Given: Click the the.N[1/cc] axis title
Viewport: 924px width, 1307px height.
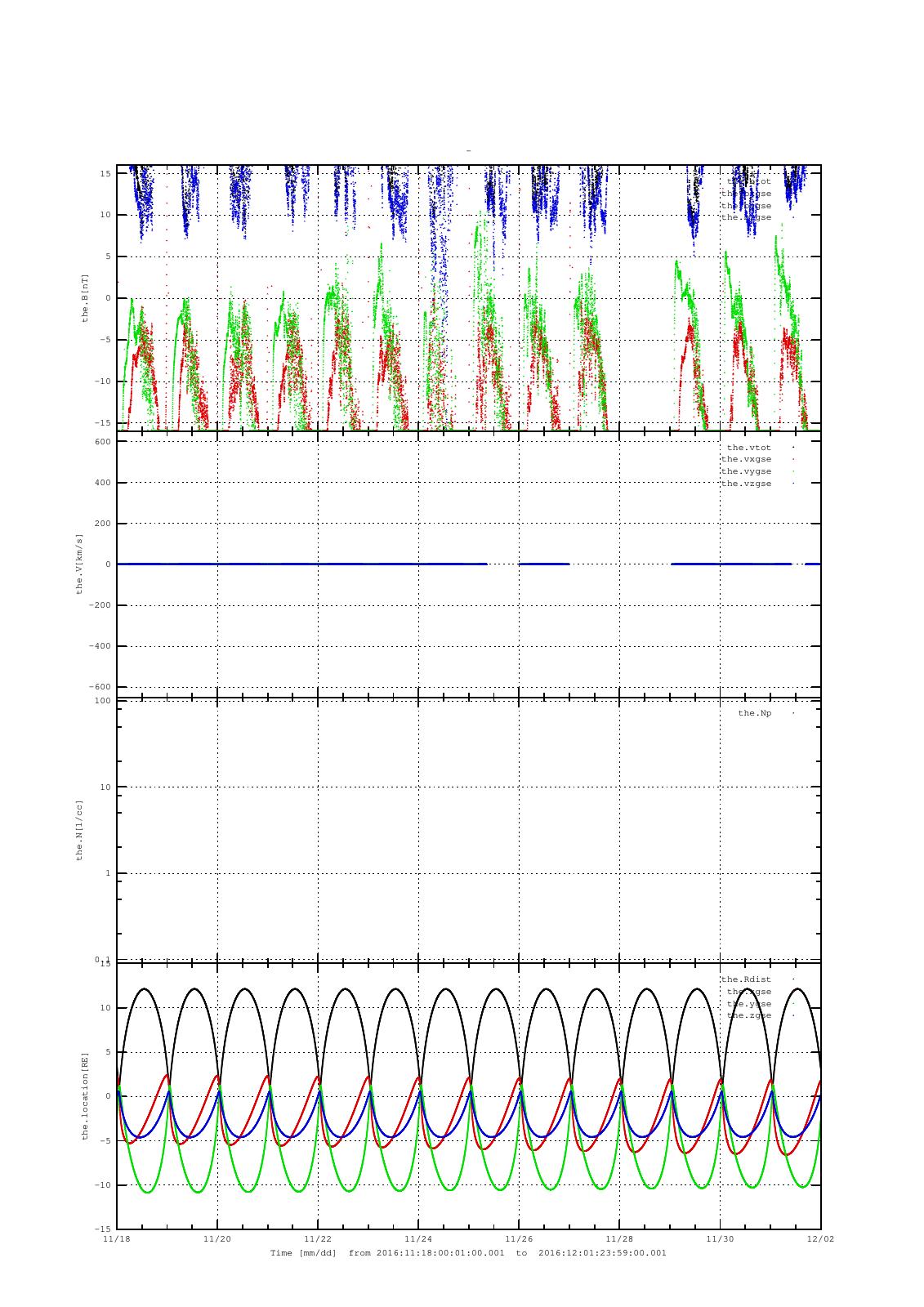Looking at the screenshot, I should (x=80, y=830).
